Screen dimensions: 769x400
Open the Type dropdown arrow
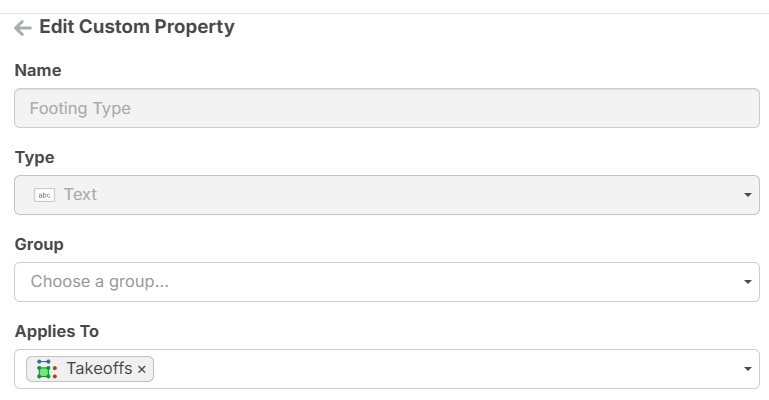click(747, 195)
